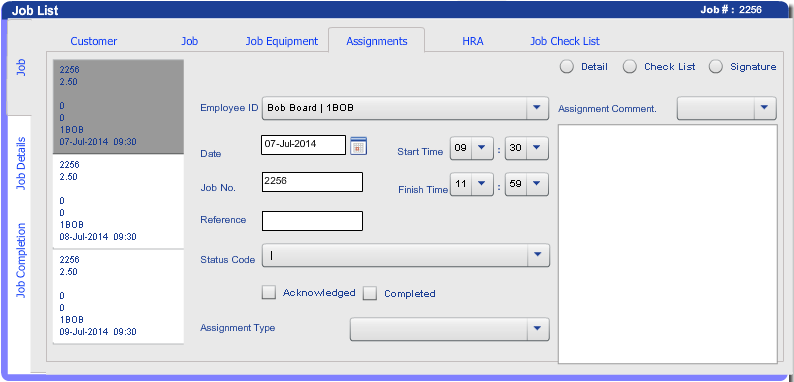The height and width of the screenshot is (382, 794).
Task: Select the 09-Jul-2014 09:30 assignment entry
Action: click(118, 296)
